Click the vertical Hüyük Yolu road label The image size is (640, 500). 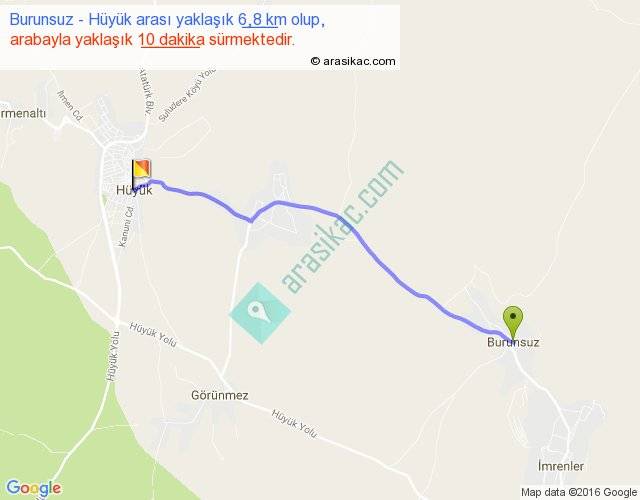113,356
